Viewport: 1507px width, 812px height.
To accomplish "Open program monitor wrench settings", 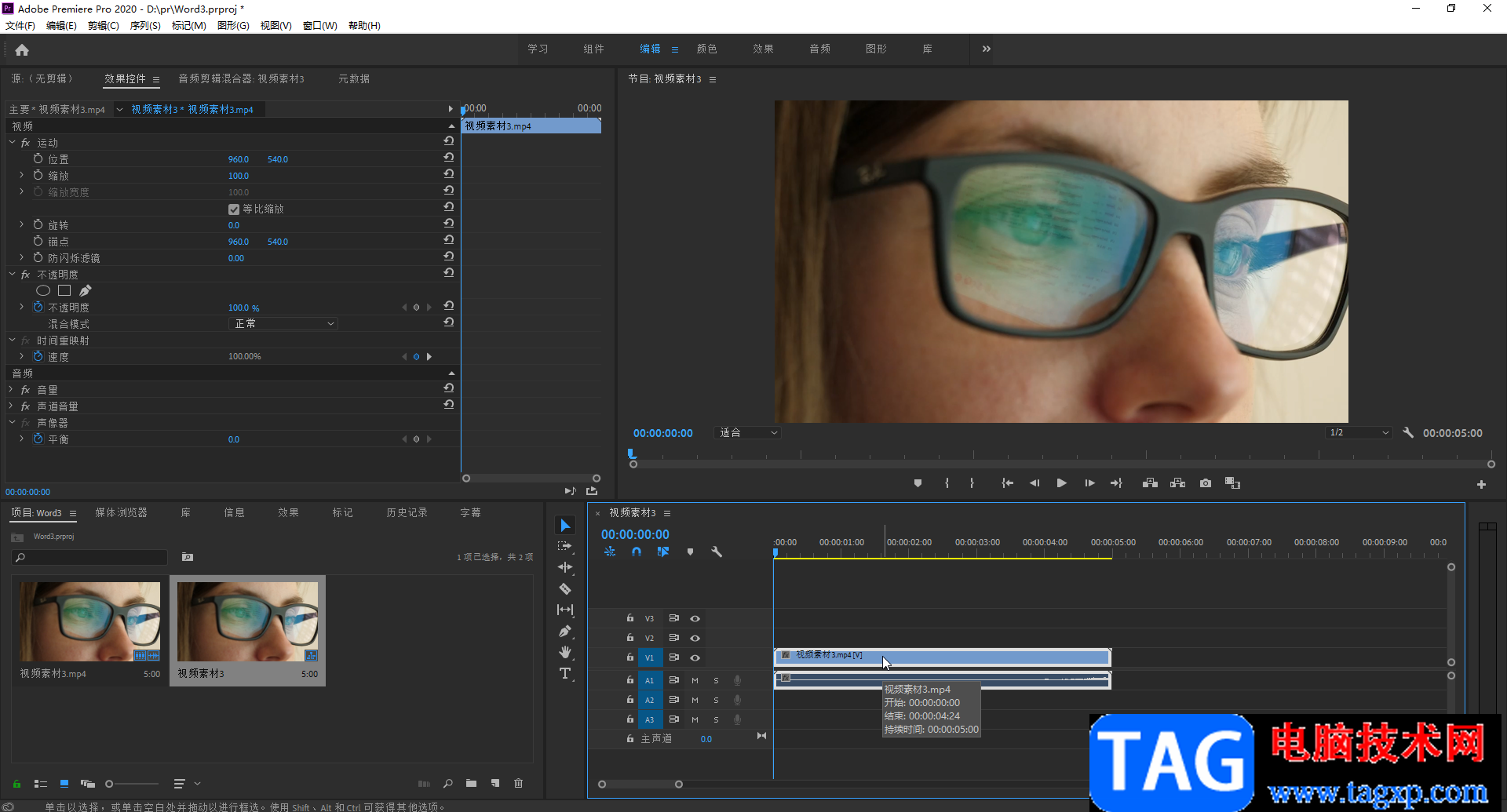I will [x=1408, y=432].
